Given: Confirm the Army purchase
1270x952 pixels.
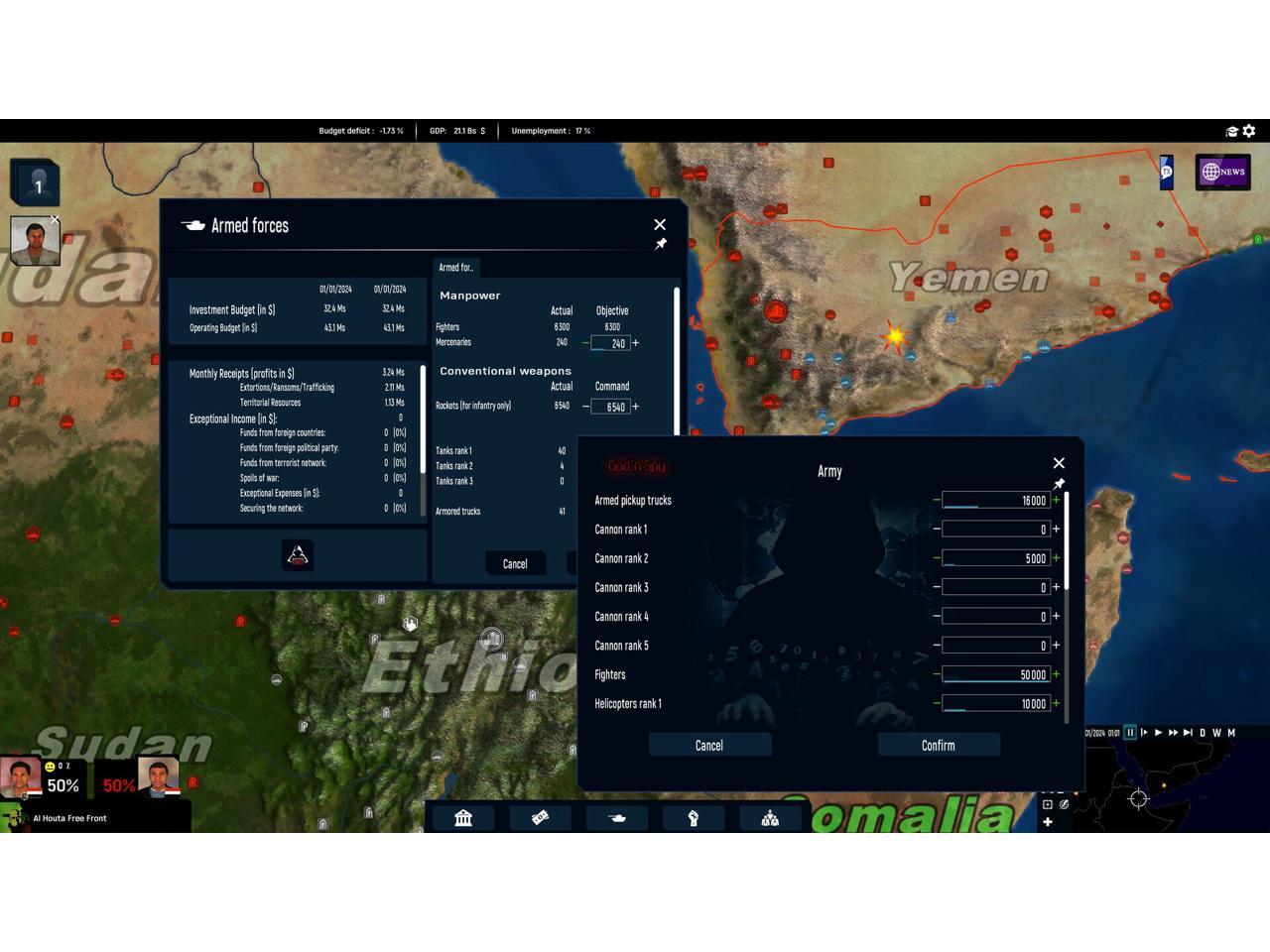Looking at the screenshot, I should (x=938, y=746).
